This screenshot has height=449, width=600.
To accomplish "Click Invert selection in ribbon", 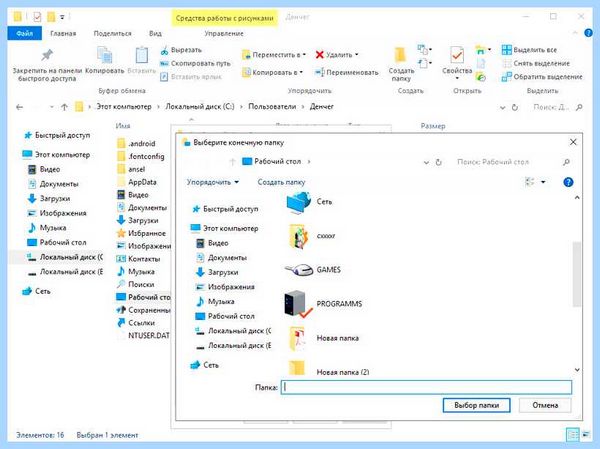I will pos(542,77).
